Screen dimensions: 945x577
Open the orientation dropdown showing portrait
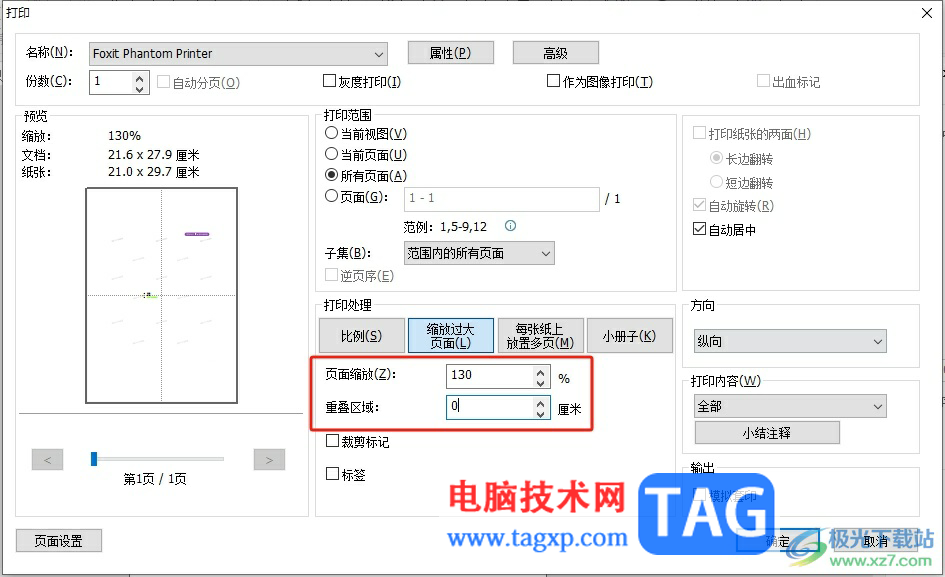coord(791,341)
